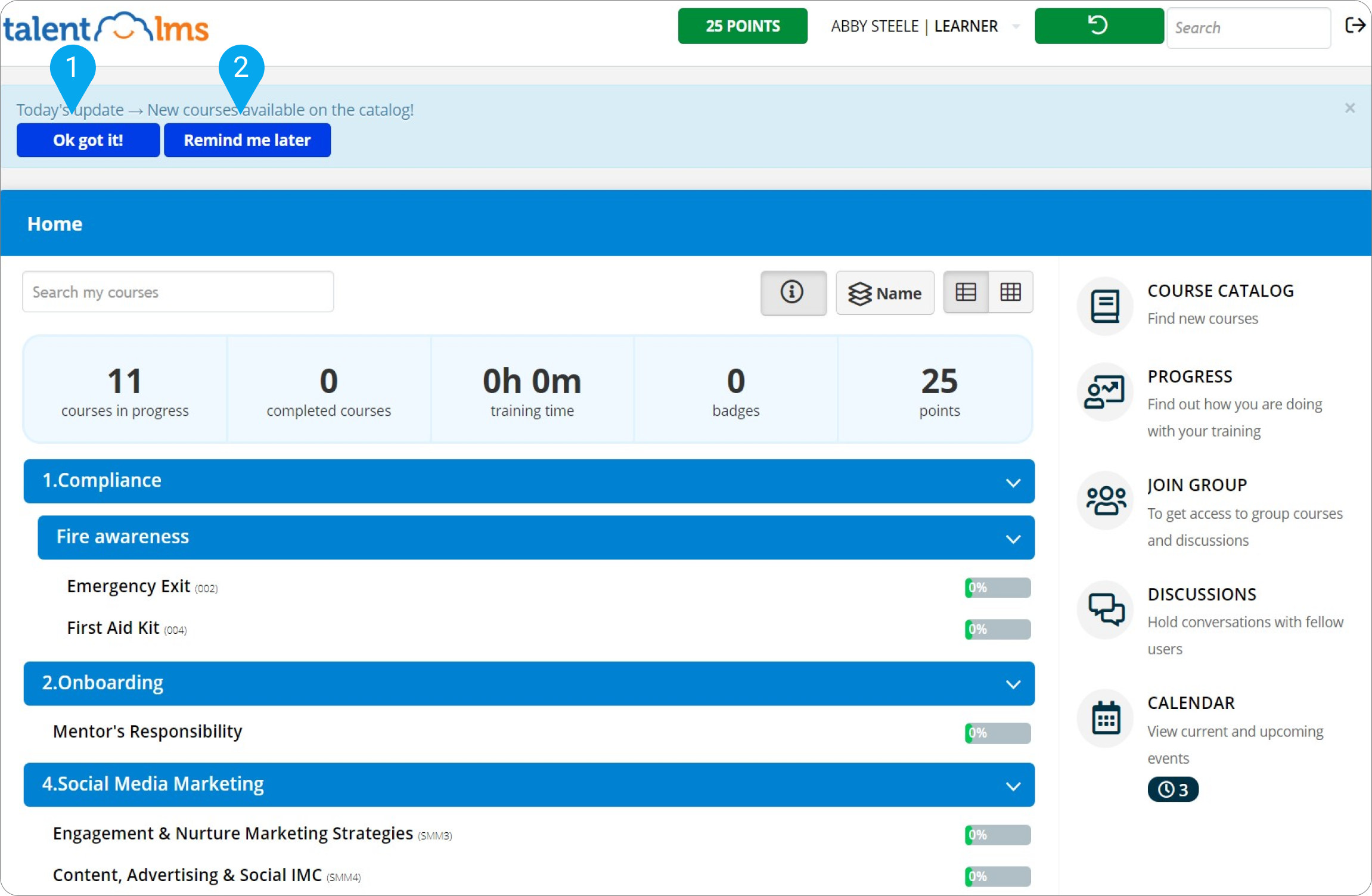Click Content, Advertising & Social IMC progress bar
The image size is (1372, 896).
[x=998, y=877]
